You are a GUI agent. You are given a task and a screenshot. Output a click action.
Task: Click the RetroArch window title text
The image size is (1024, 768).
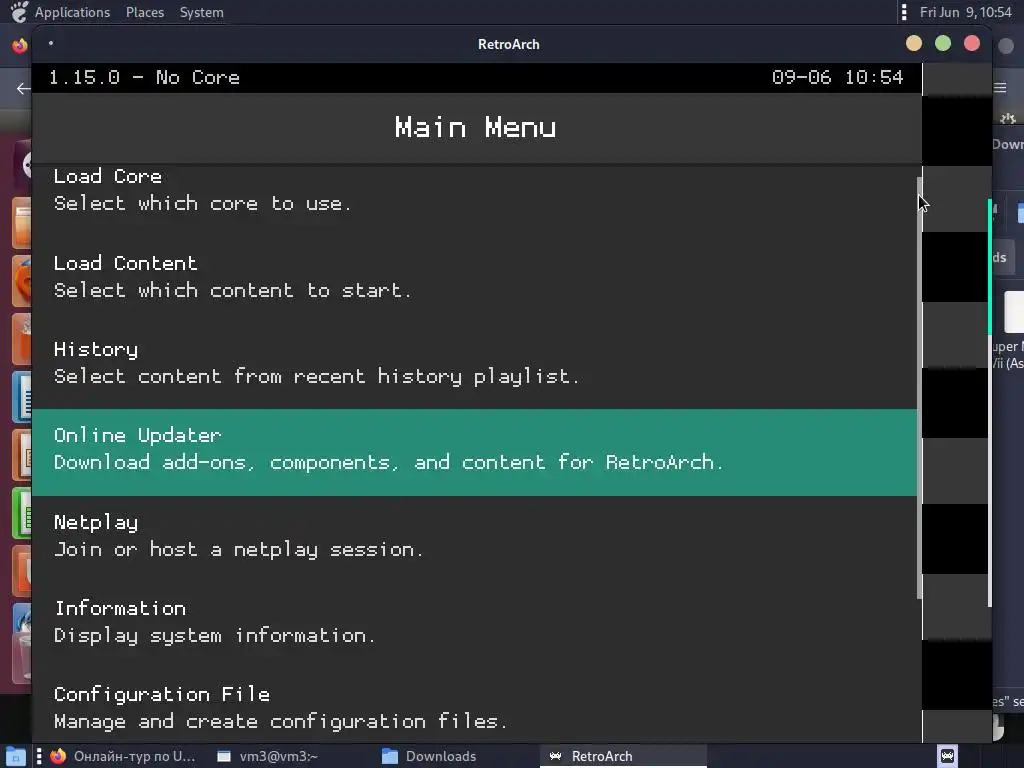(x=509, y=44)
